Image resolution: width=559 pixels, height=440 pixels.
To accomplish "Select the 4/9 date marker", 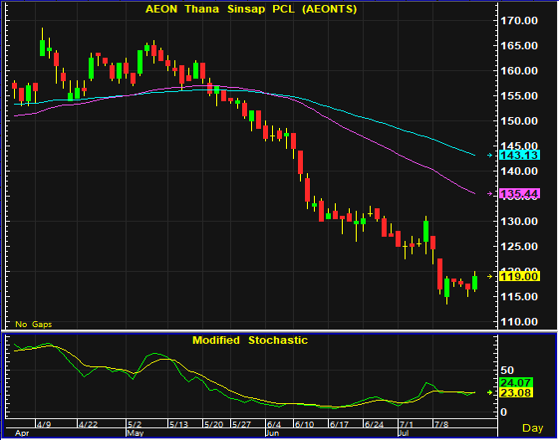I will (x=44, y=424).
